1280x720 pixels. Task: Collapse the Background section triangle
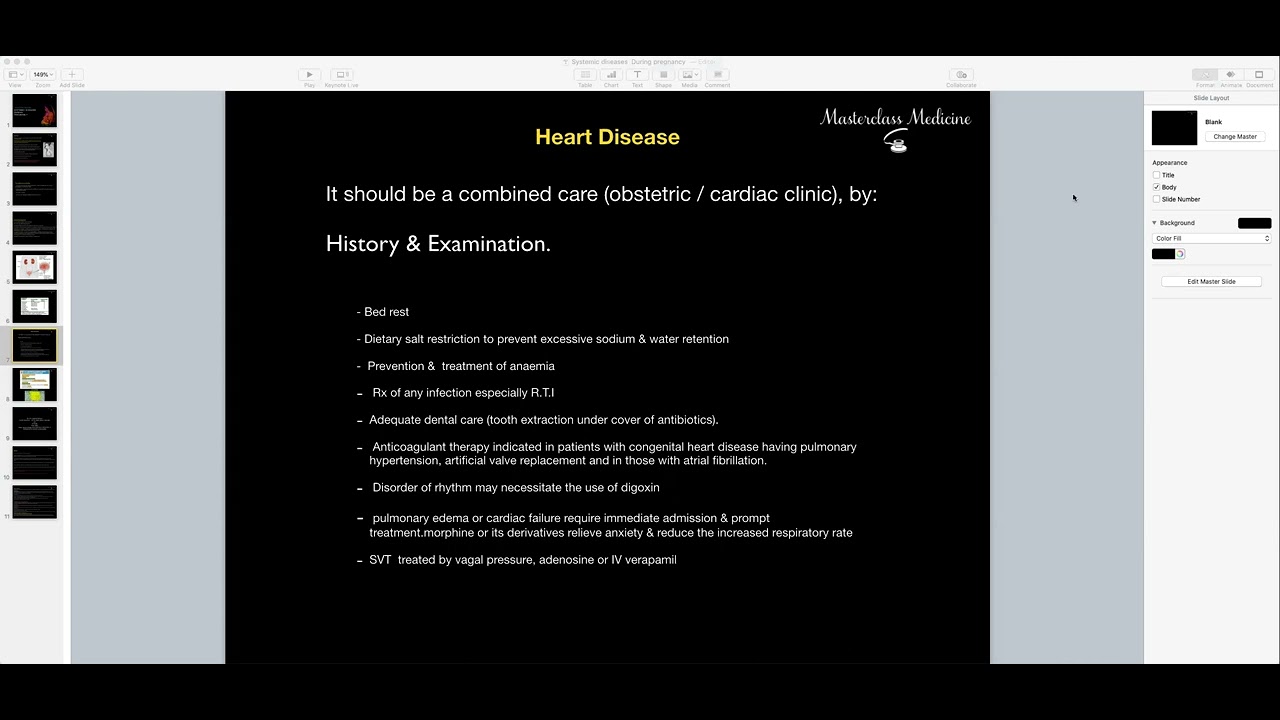[1154, 223]
